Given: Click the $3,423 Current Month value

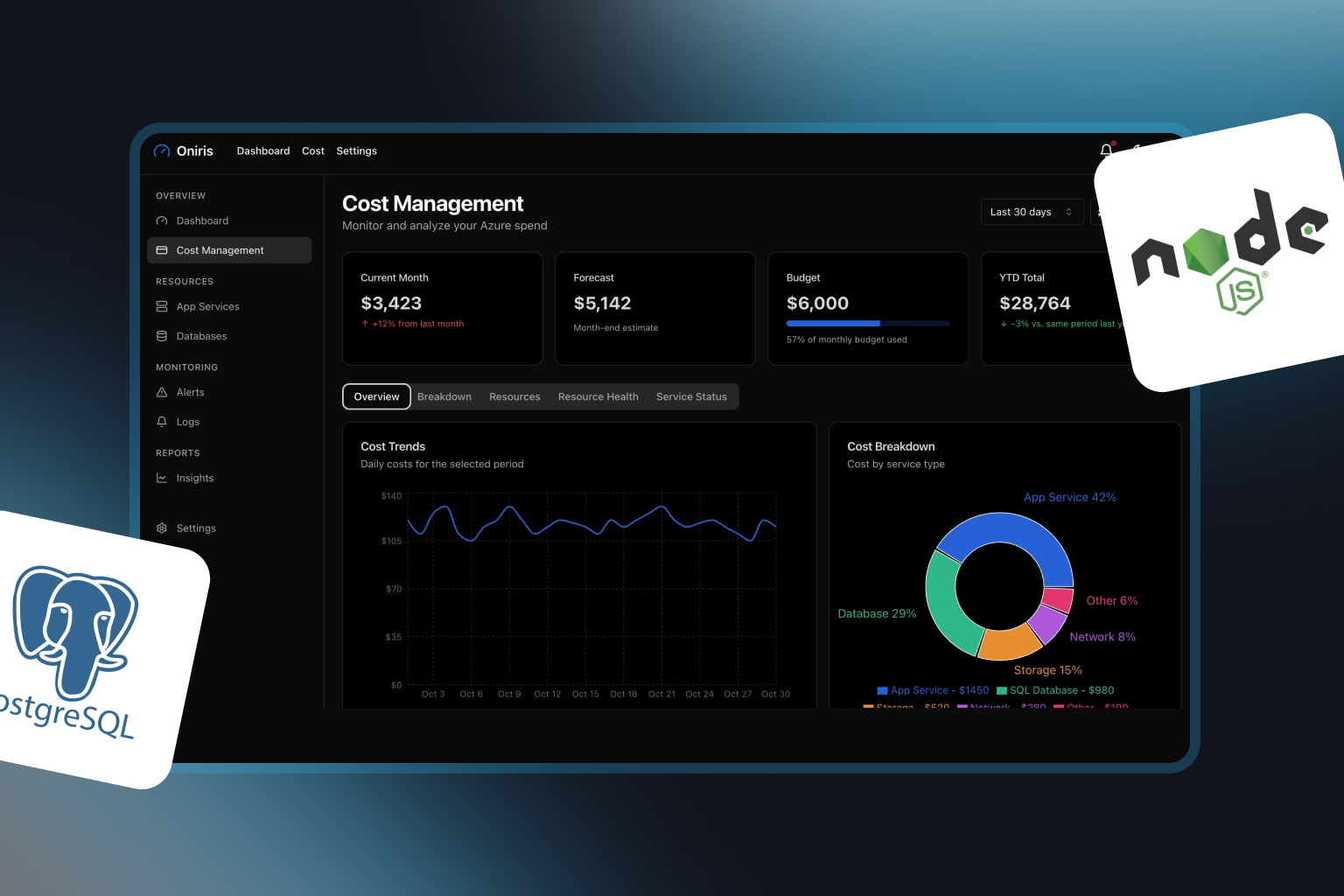Looking at the screenshot, I should coord(391,304).
